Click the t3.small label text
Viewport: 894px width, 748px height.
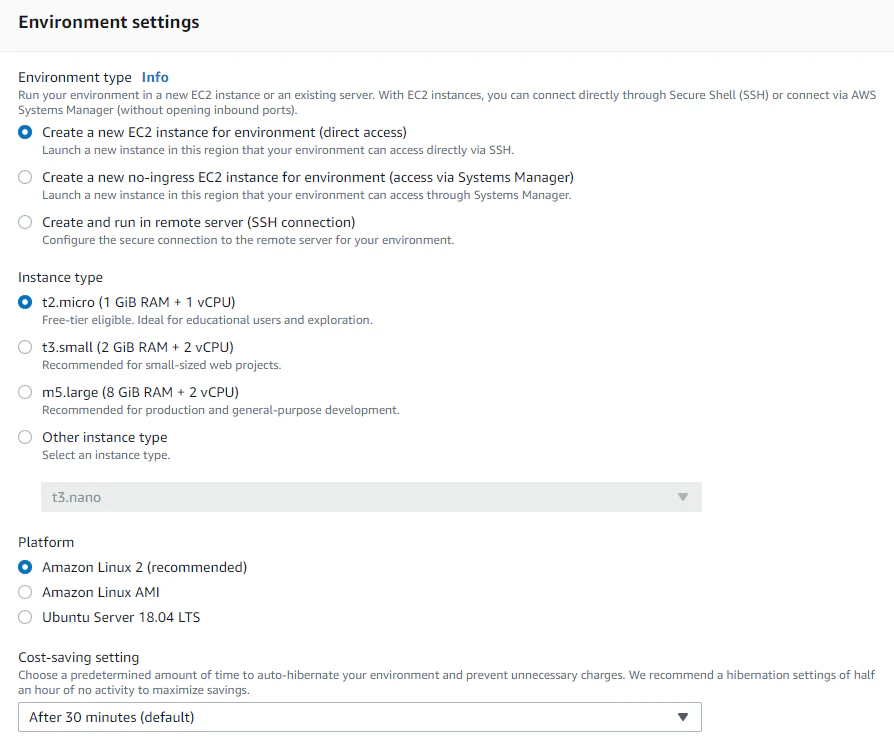[138, 347]
